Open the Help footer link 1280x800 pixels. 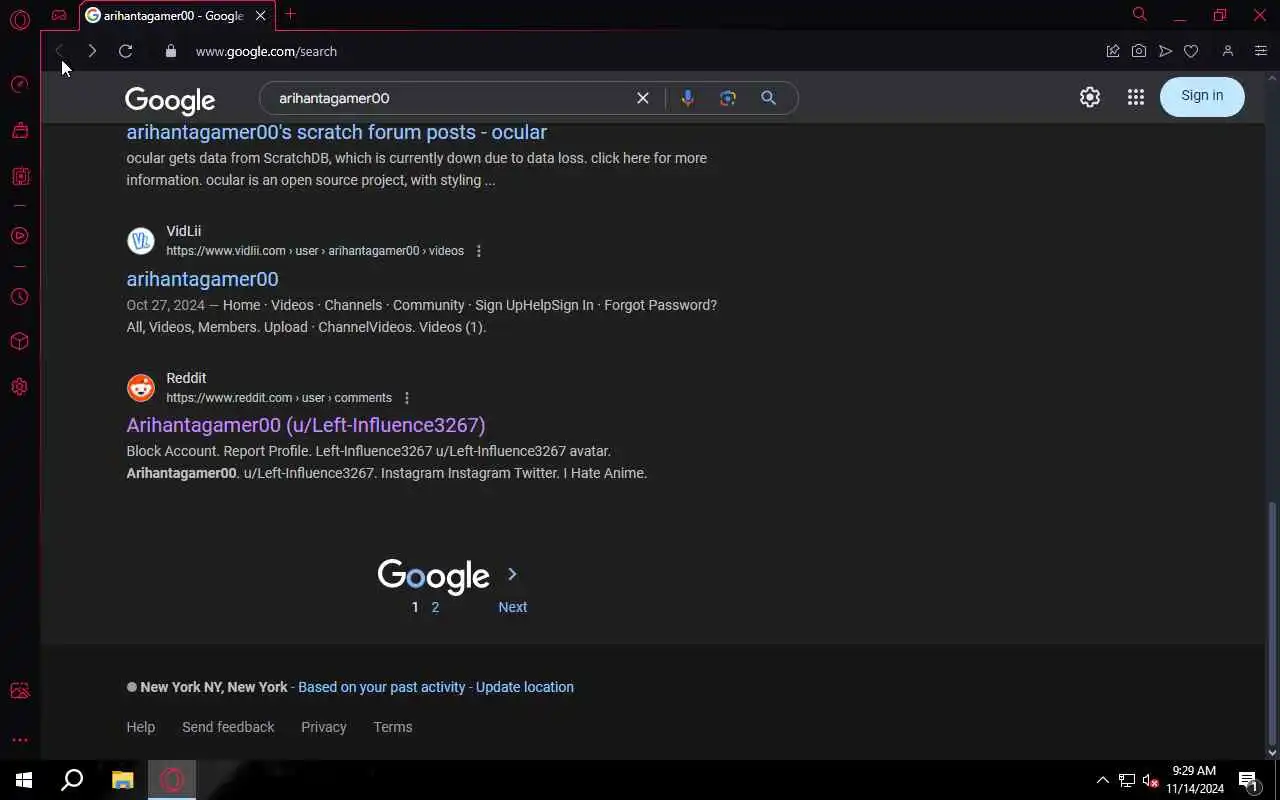pyautogui.click(x=140, y=727)
